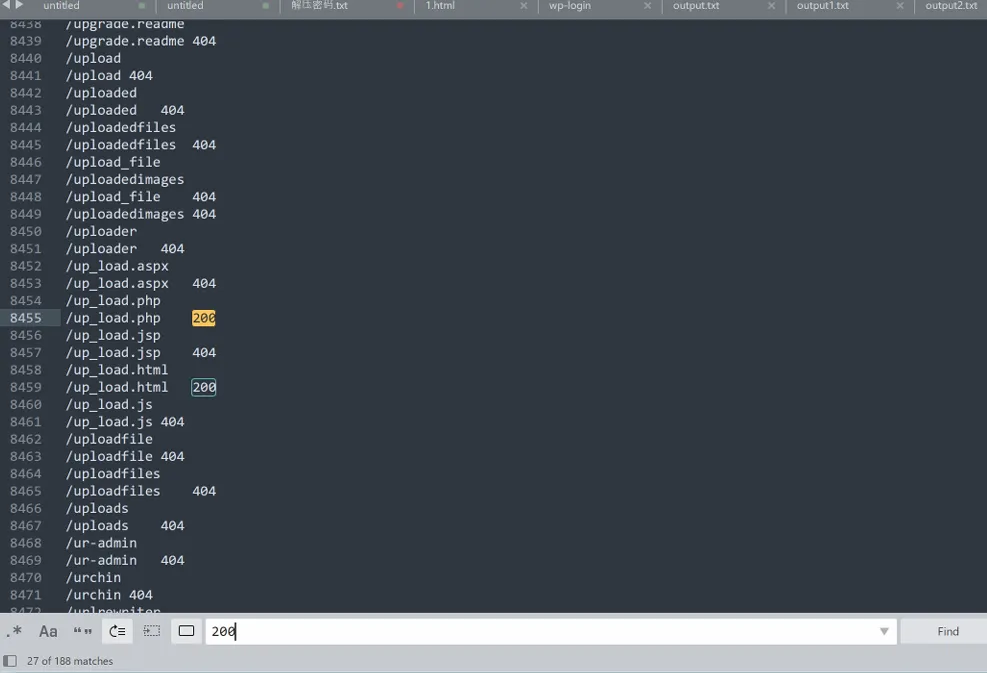Click /up_load.jsp on line 8456
The height and width of the screenshot is (673, 987).
coord(113,335)
